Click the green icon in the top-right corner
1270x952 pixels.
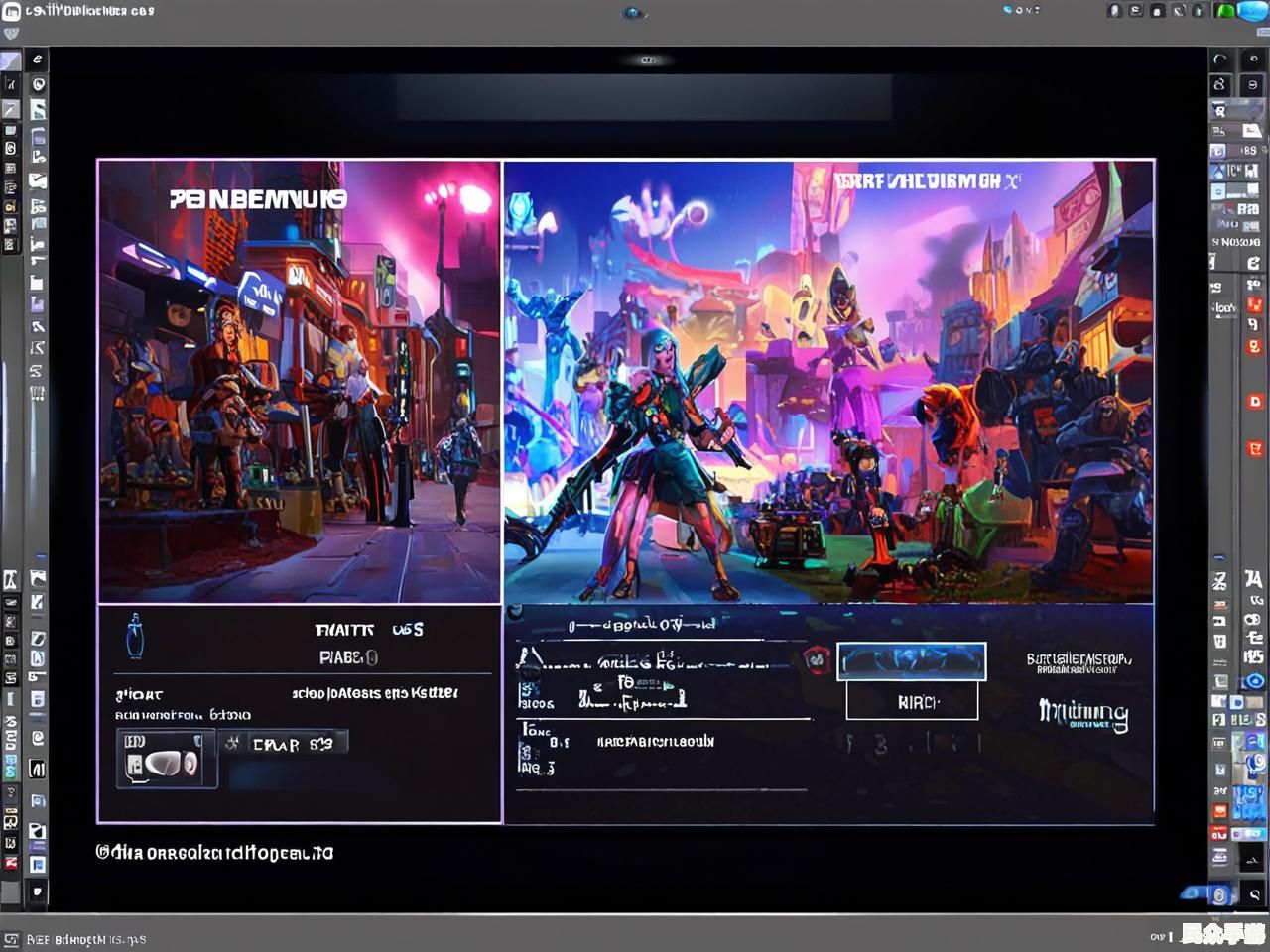1226,11
